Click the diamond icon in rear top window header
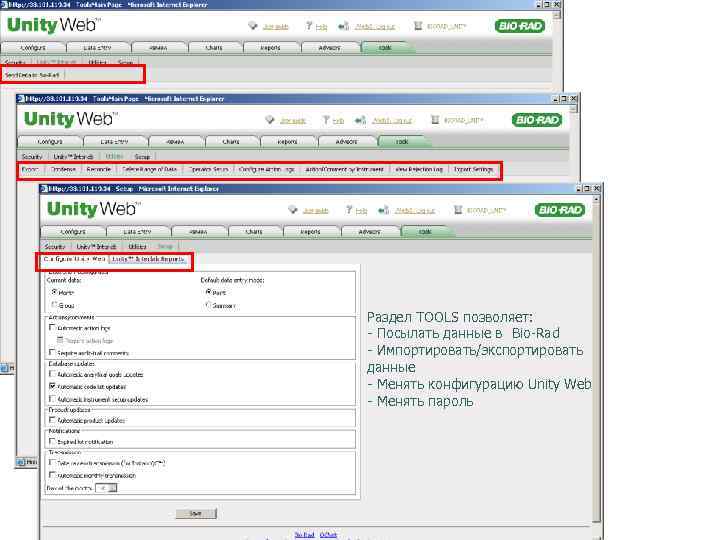This screenshot has width=720, height=540. point(253,26)
